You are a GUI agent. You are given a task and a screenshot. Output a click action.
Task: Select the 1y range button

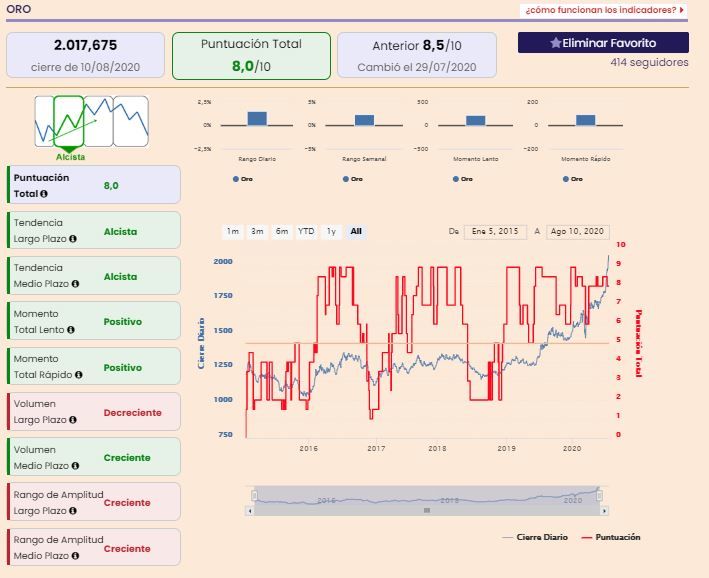point(331,232)
